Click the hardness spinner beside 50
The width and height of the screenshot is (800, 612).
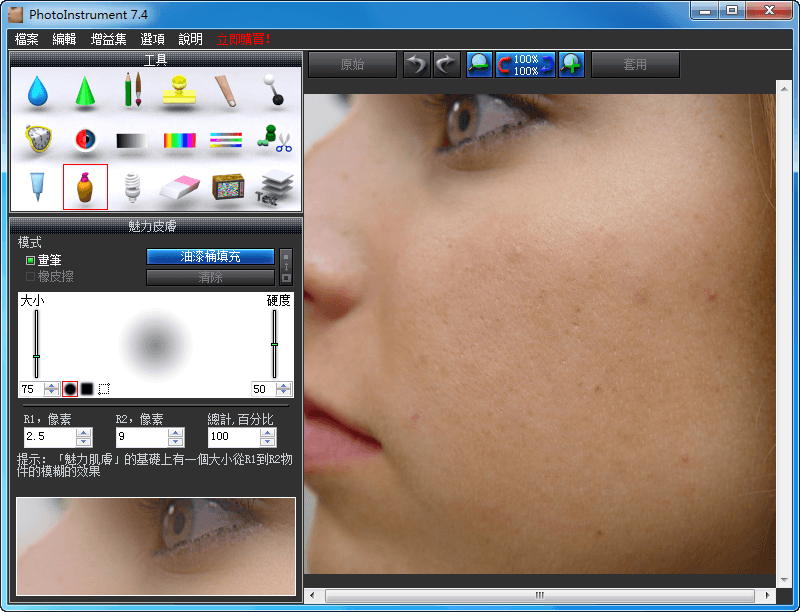[283, 389]
